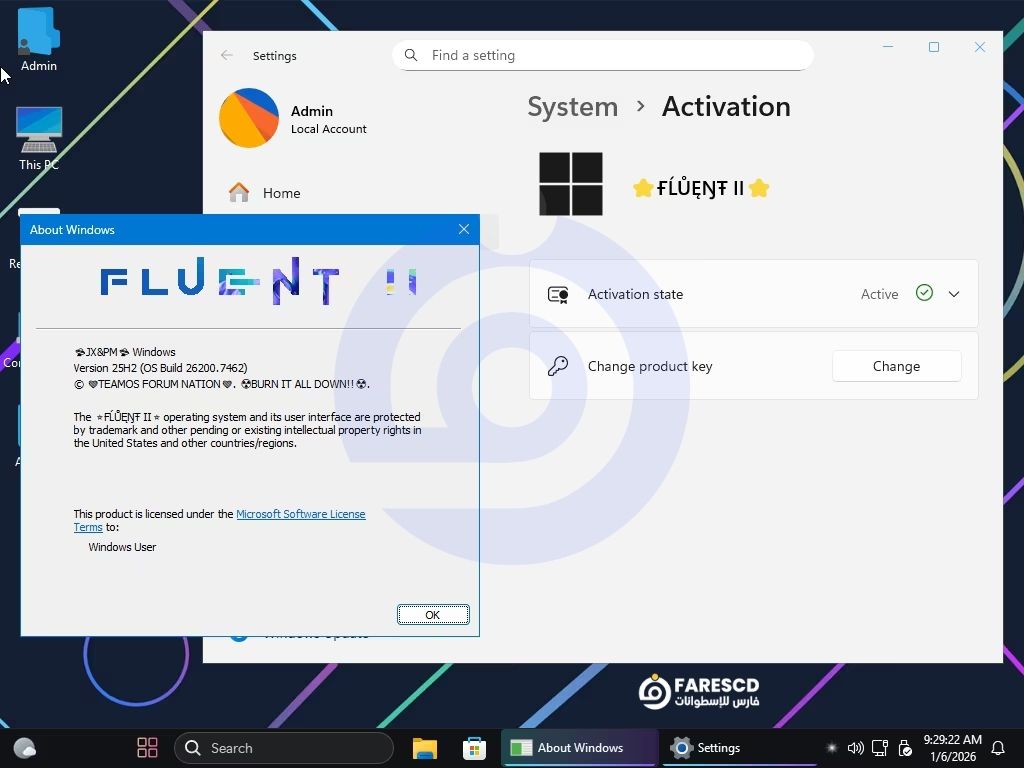Open the Microsoft Software License Terms link

[300, 514]
